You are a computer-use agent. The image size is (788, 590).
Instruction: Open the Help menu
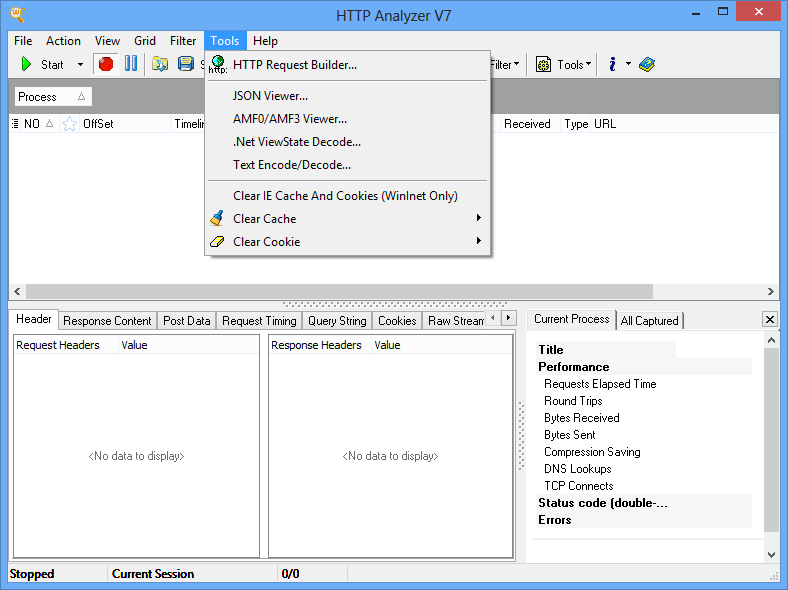tap(265, 41)
